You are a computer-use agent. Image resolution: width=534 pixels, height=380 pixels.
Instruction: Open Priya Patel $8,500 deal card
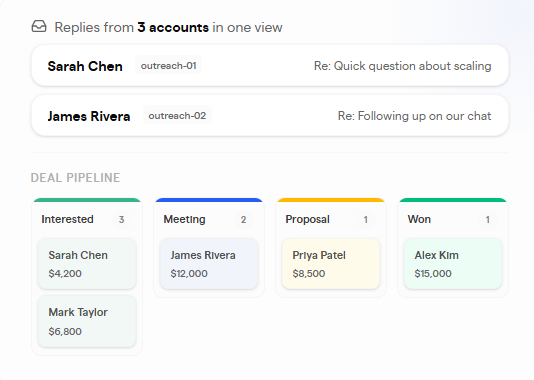click(331, 264)
